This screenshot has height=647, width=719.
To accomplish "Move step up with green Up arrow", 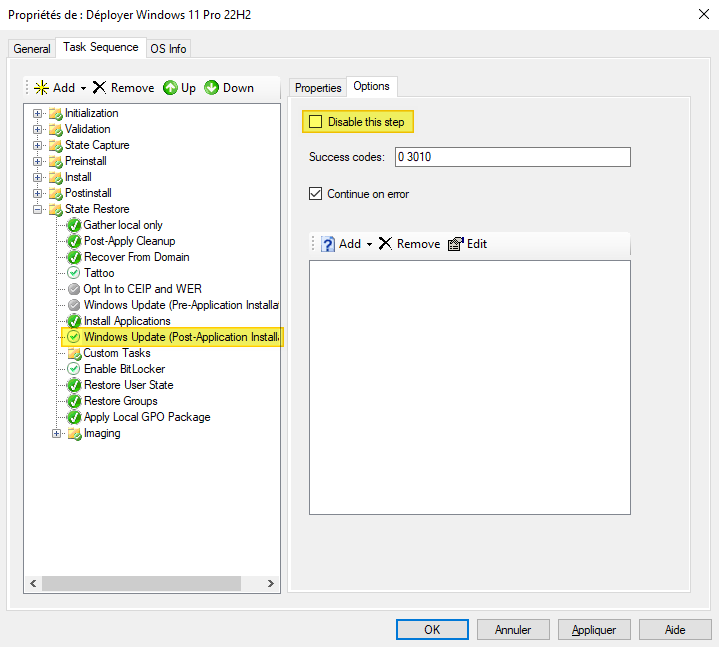I will [170, 88].
